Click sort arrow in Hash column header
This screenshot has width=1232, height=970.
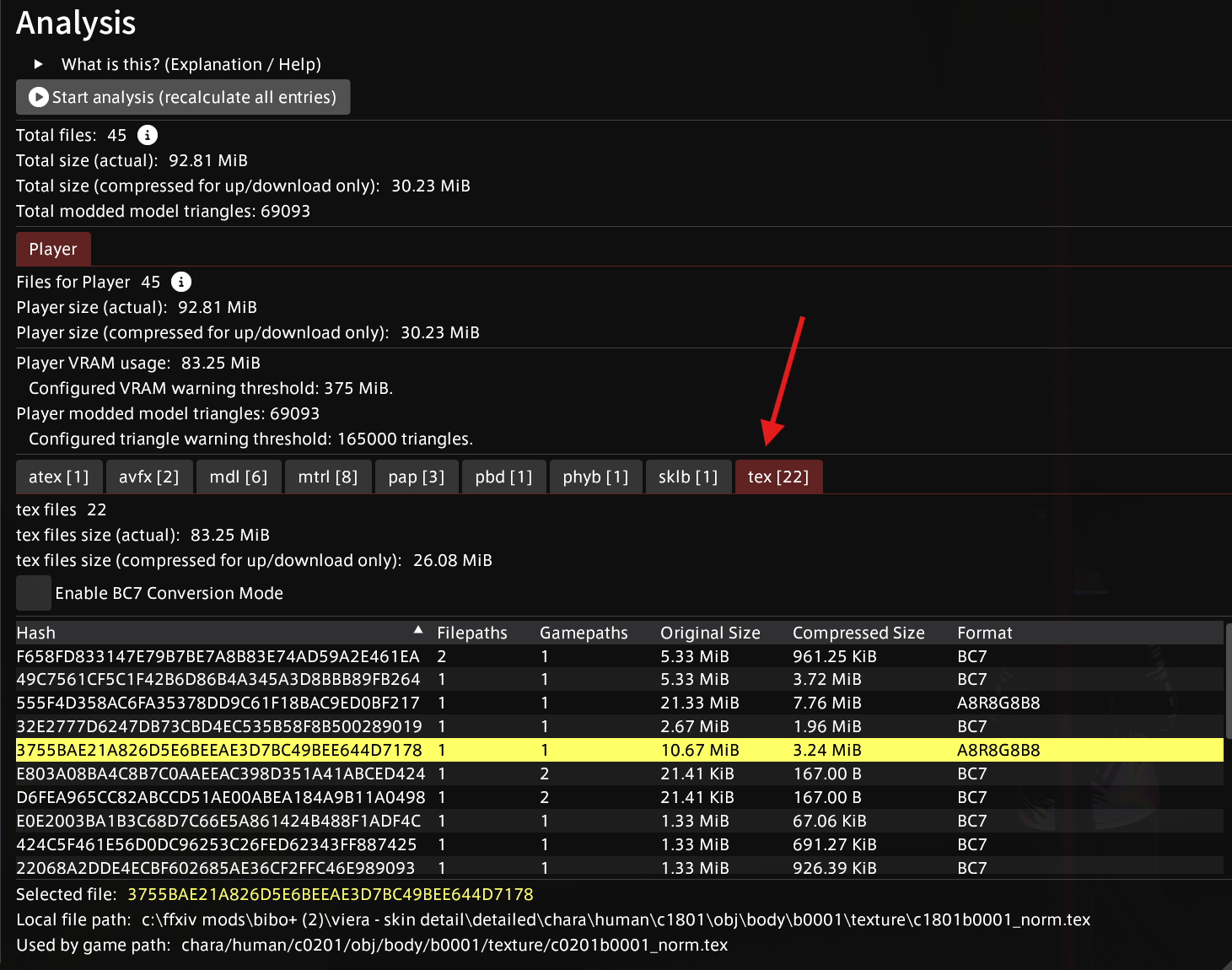418,631
